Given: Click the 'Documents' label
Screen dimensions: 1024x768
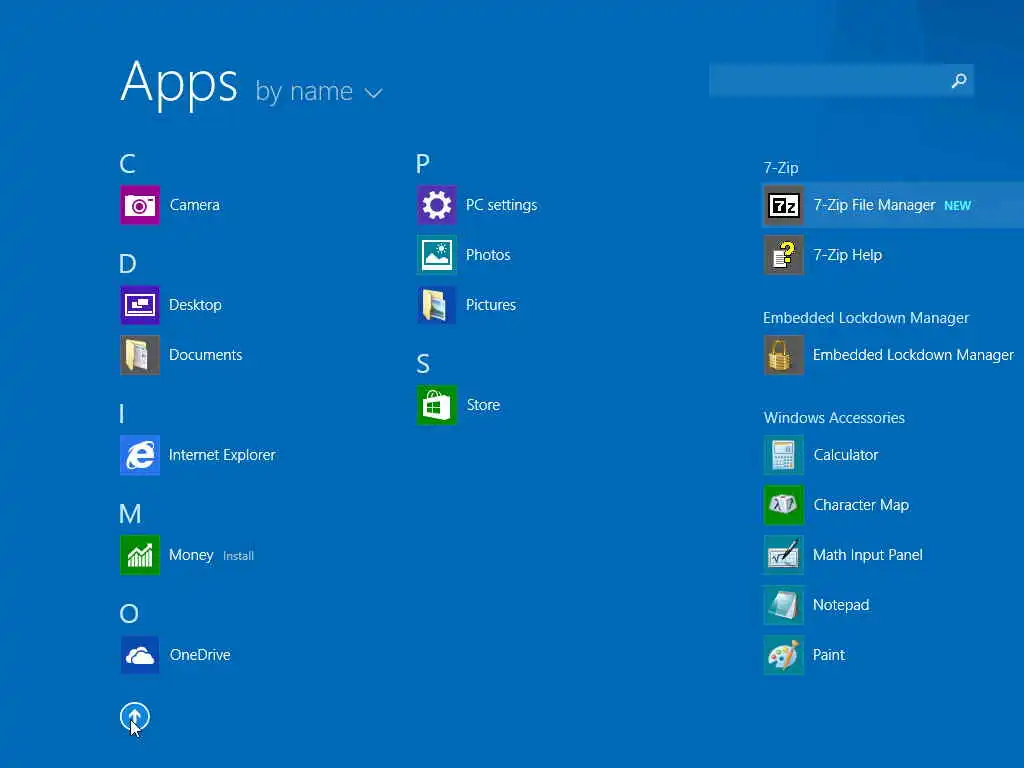Looking at the screenshot, I should [x=206, y=355].
